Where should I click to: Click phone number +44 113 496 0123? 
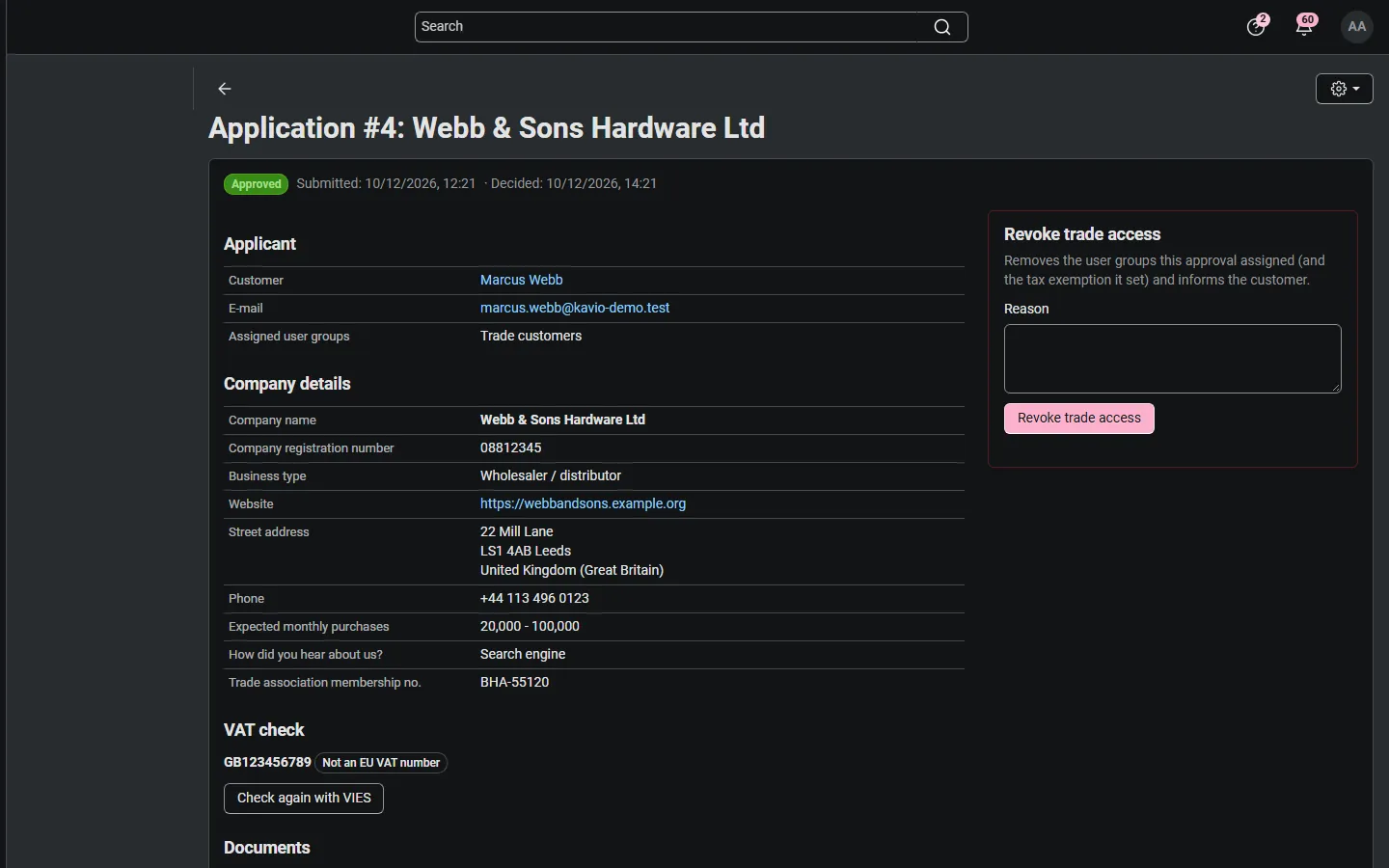pyautogui.click(x=534, y=598)
